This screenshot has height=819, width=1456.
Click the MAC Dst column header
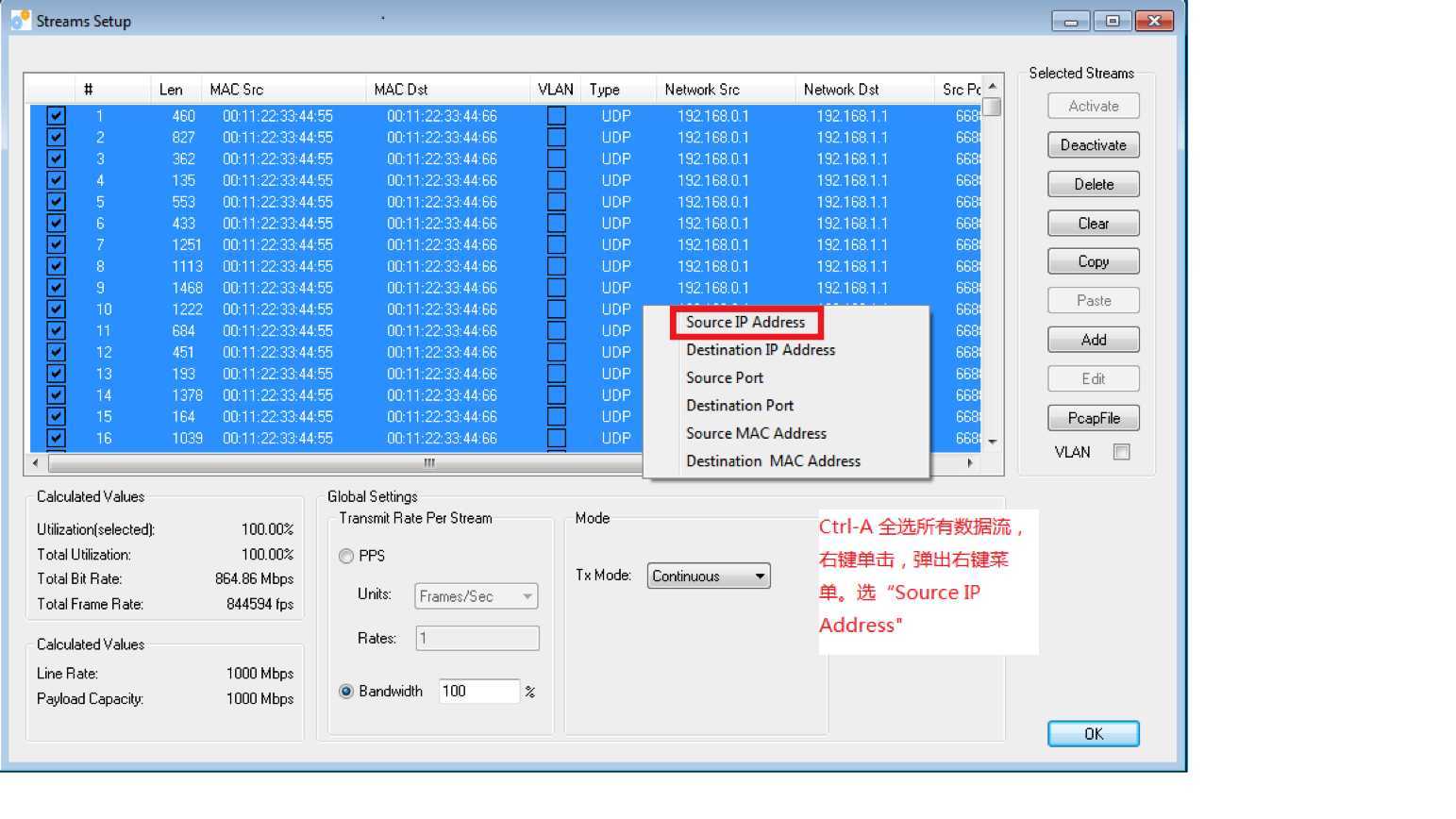click(447, 90)
